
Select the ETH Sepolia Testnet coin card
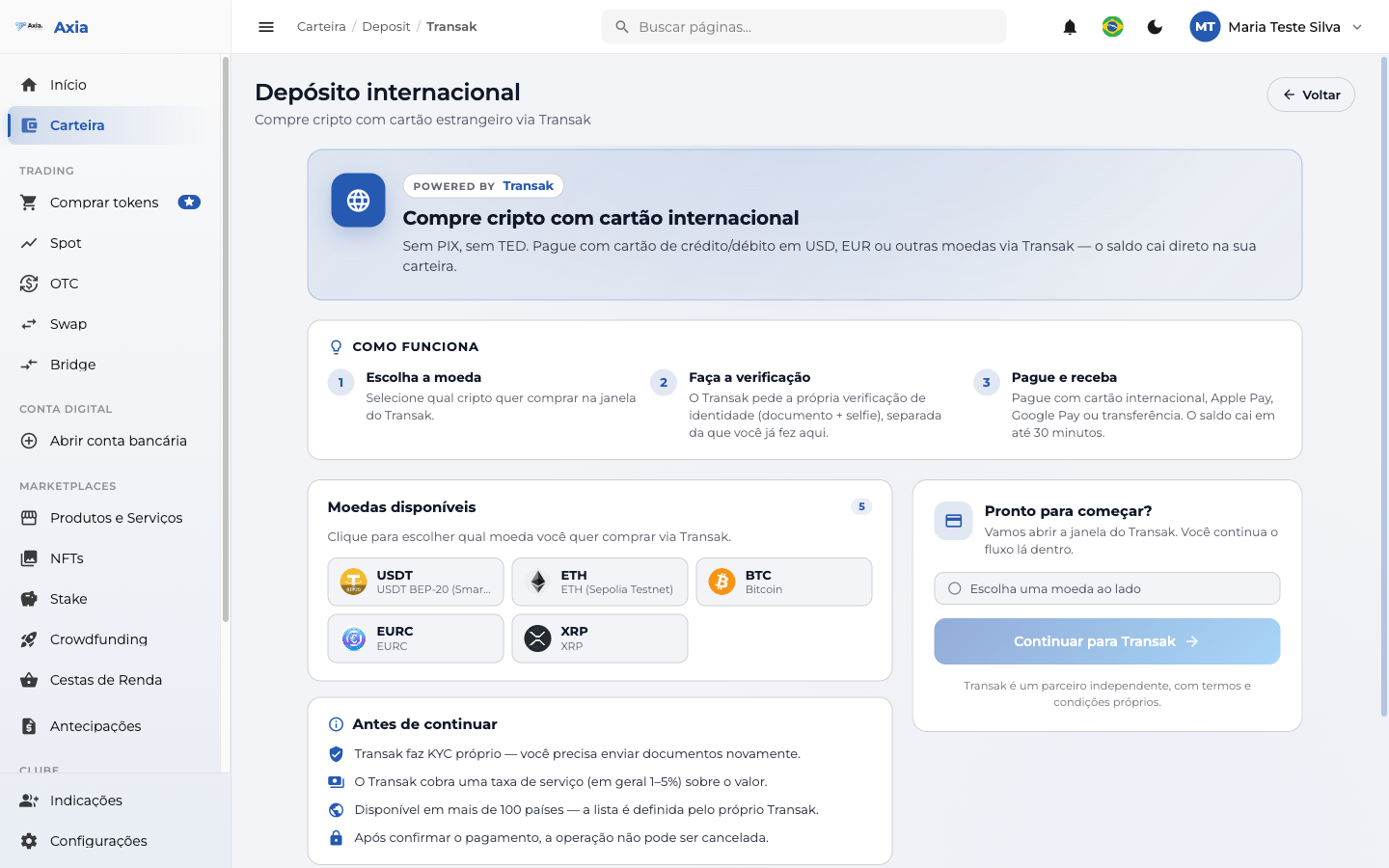[x=600, y=582]
